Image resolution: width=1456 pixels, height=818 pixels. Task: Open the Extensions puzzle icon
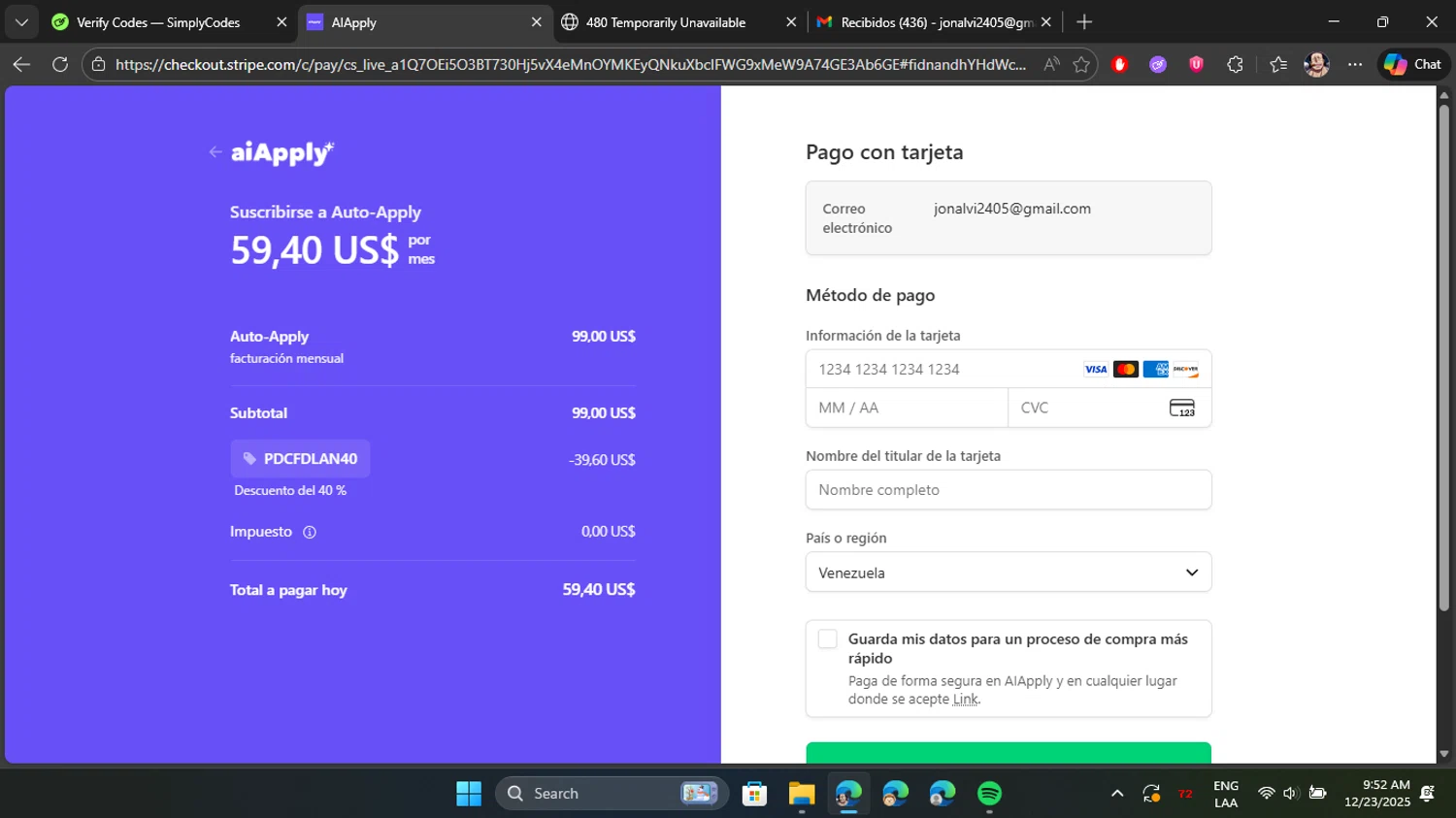click(1235, 64)
